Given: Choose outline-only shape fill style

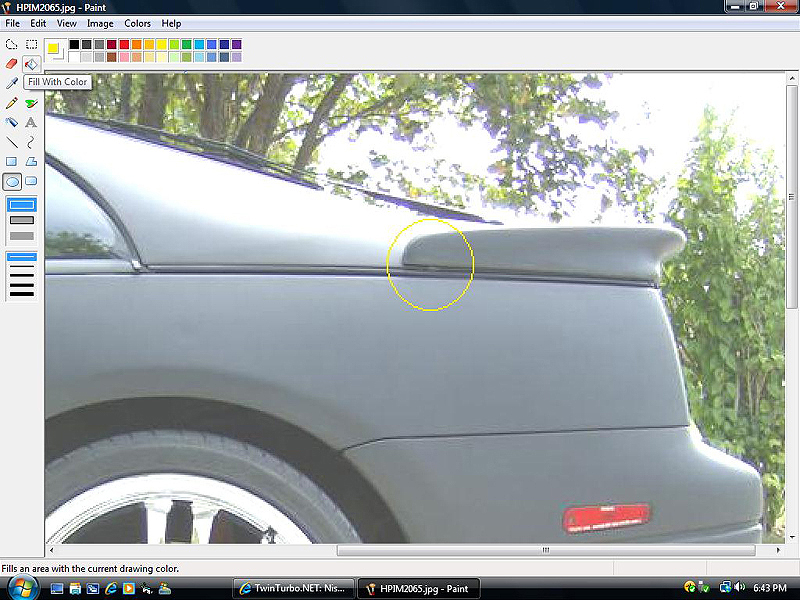Looking at the screenshot, I should 21,205.
